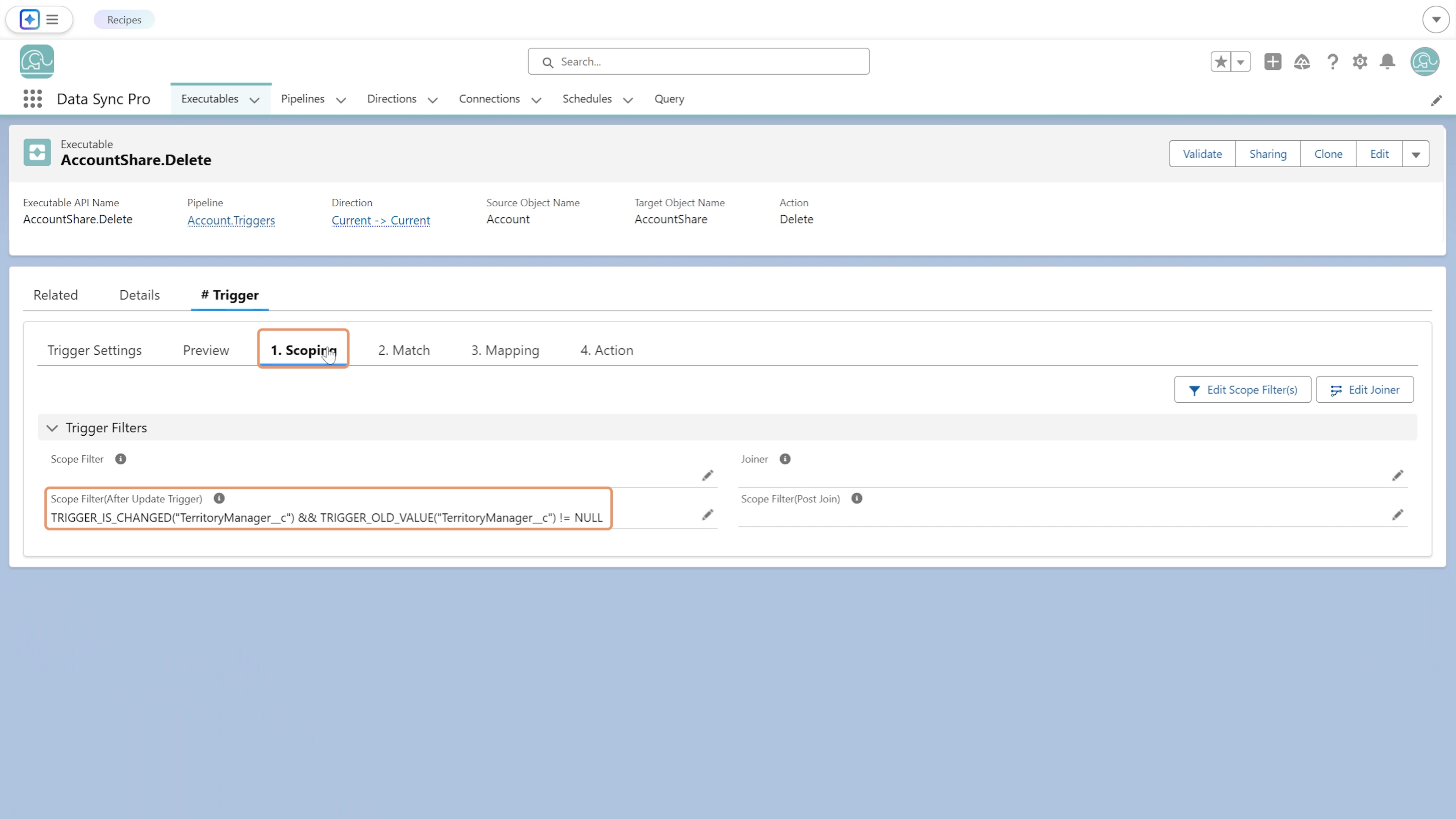
Task: Expand the Schedules tab chevron
Action: tap(628, 100)
